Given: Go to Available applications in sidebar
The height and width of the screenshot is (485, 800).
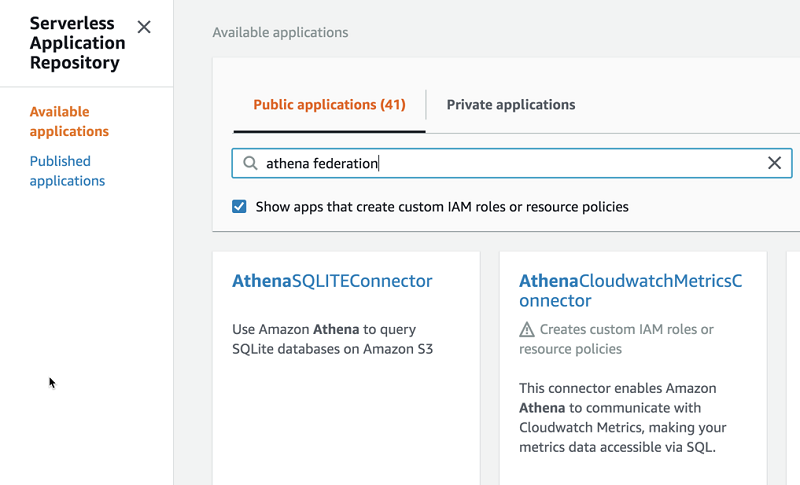Looking at the screenshot, I should click(x=69, y=121).
